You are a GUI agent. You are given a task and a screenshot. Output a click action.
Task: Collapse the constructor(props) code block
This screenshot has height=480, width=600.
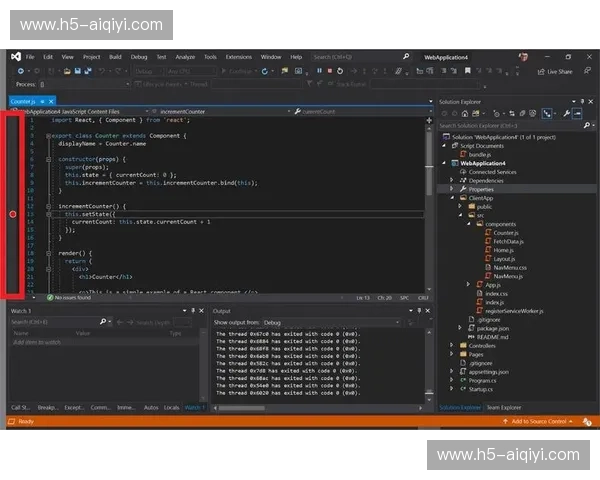coord(49,159)
